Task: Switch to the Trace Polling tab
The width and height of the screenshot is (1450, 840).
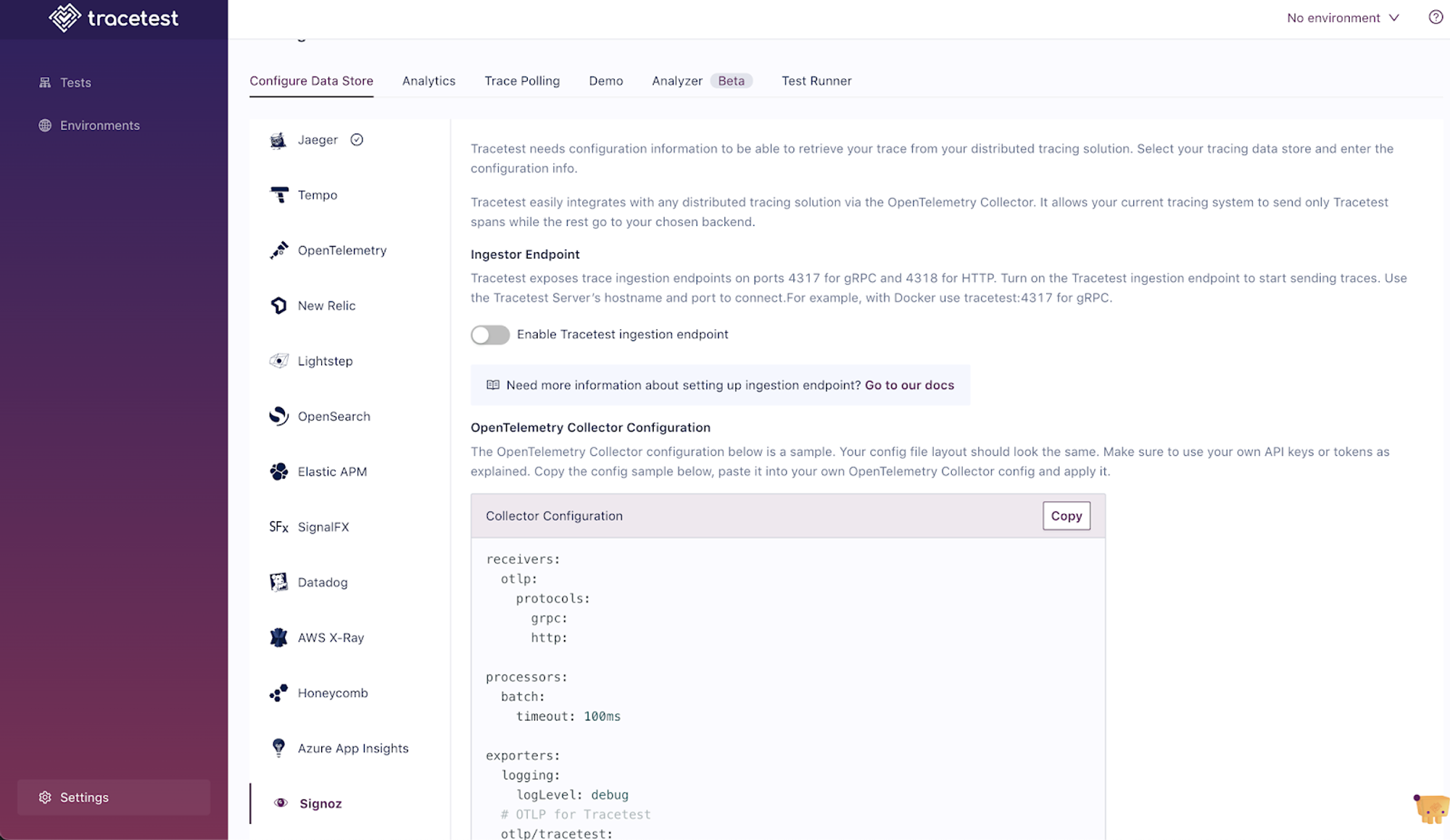Action: pyautogui.click(x=522, y=81)
